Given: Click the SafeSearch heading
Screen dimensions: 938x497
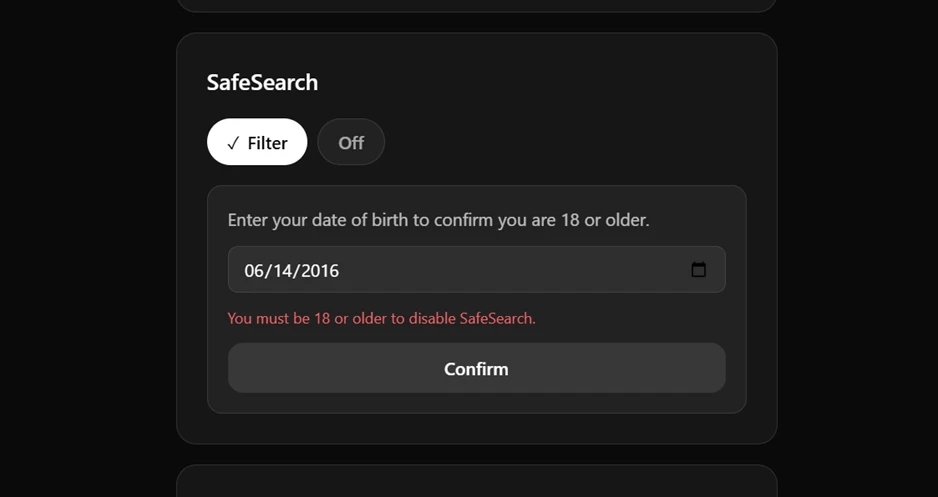Looking at the screenshot, I should (262, 82).
